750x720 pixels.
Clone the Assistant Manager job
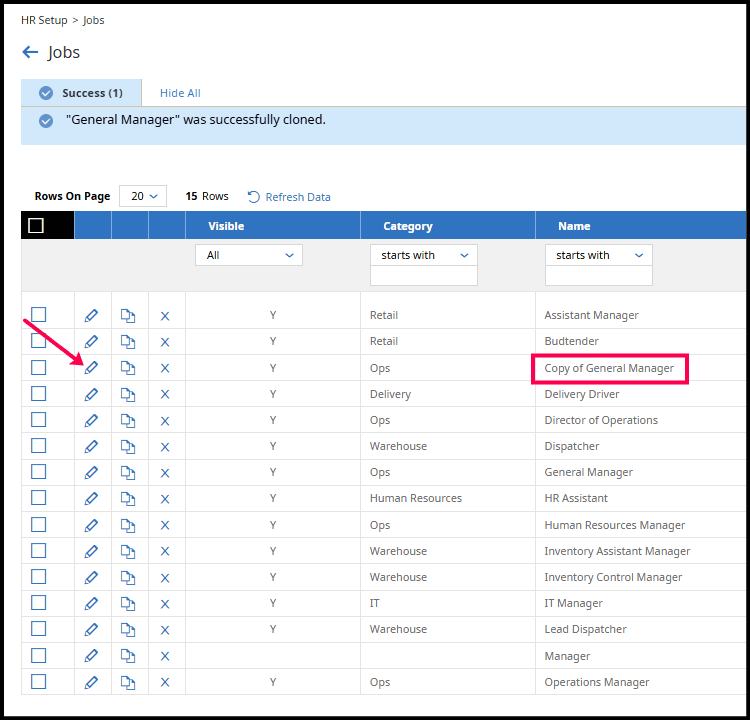(128, 316)
